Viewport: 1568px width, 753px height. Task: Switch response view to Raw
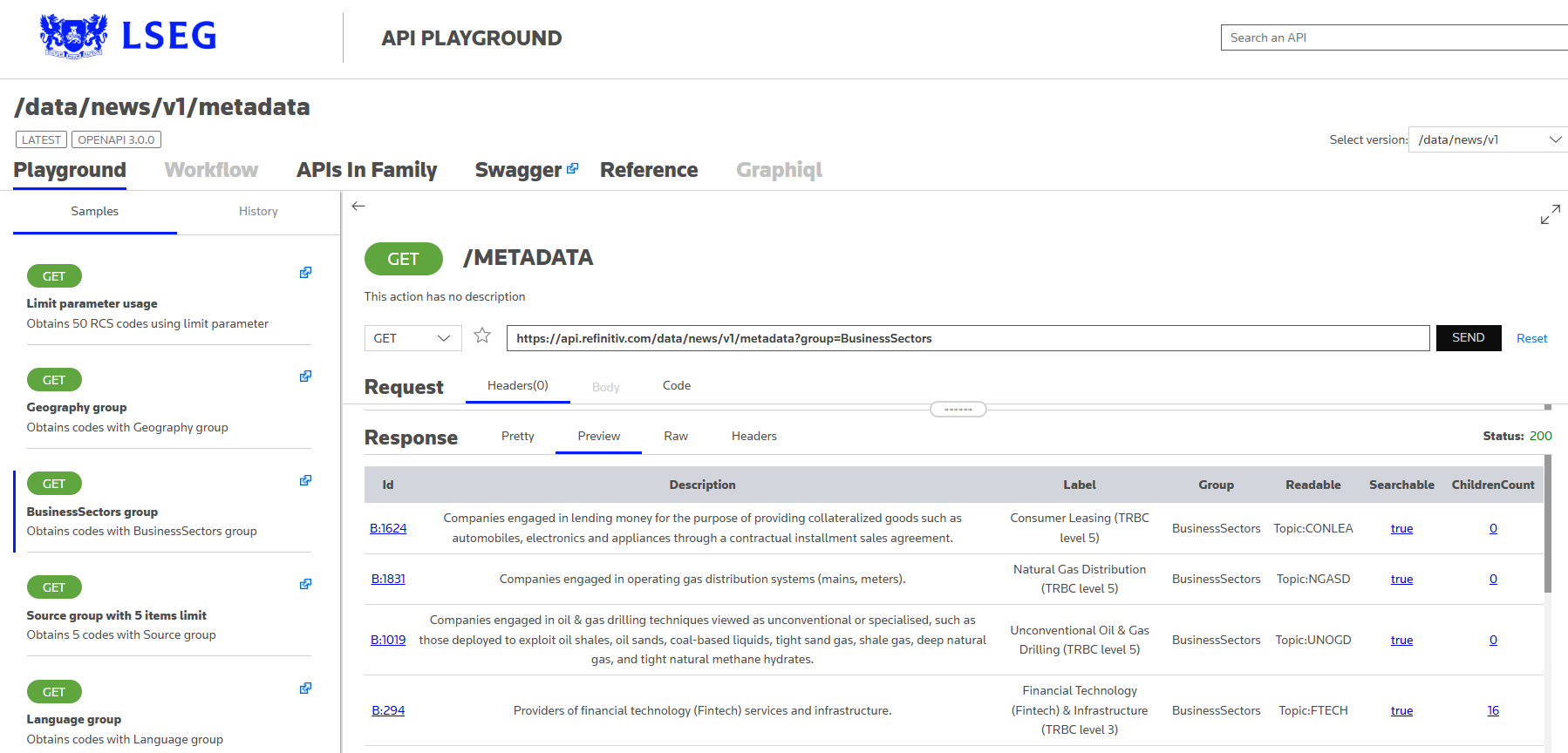[676, 436]
